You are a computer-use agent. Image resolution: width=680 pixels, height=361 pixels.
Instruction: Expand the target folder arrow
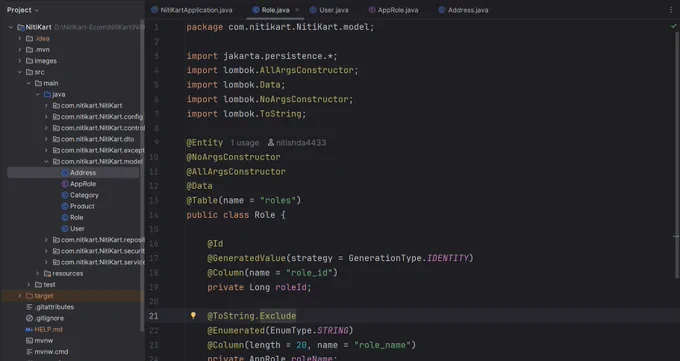point(20,296)
